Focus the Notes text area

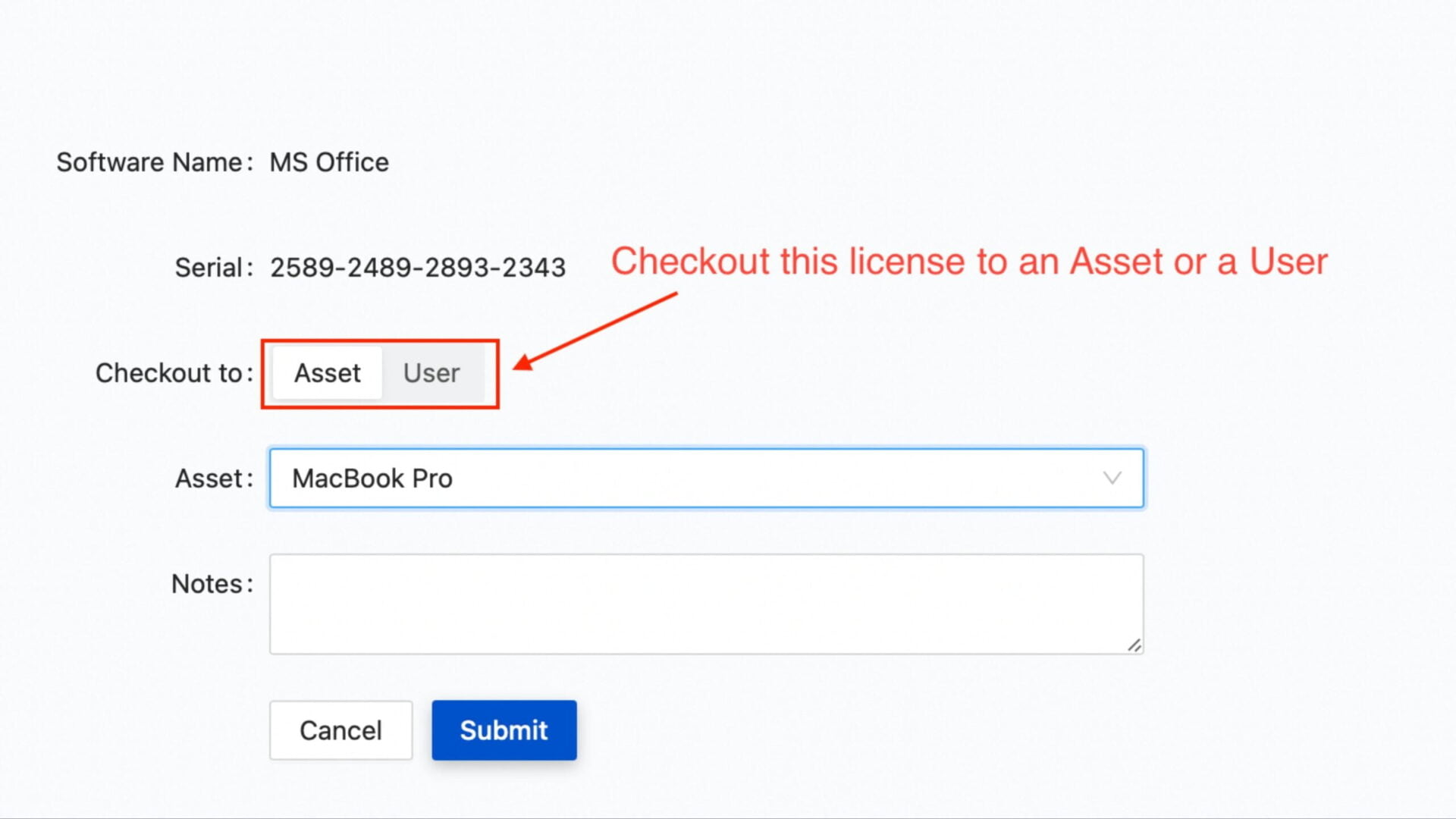pos(706,604)
